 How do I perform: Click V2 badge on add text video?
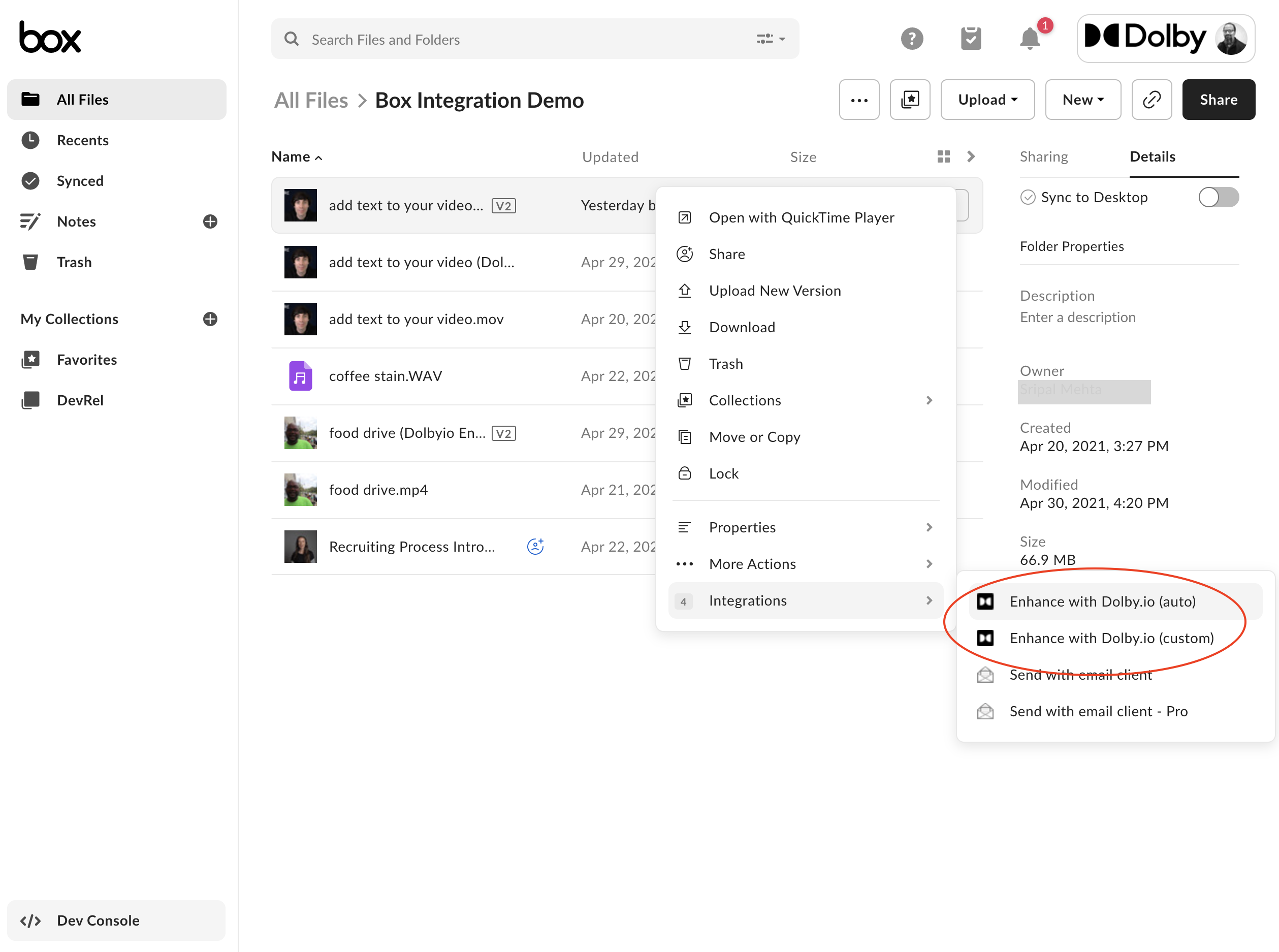tap(503, 206)
